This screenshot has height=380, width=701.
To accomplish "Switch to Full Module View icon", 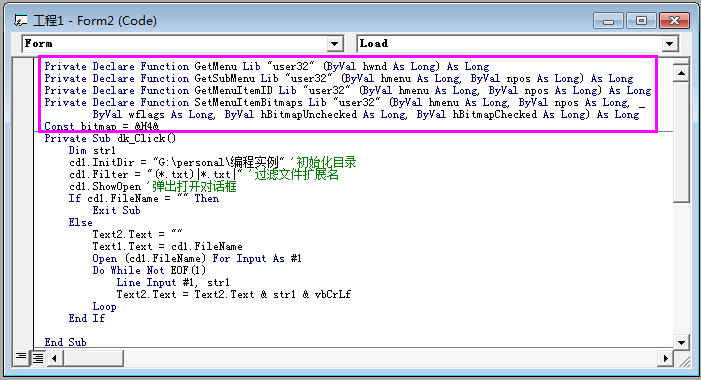I will pyautogui.click(x=38, y=358).
